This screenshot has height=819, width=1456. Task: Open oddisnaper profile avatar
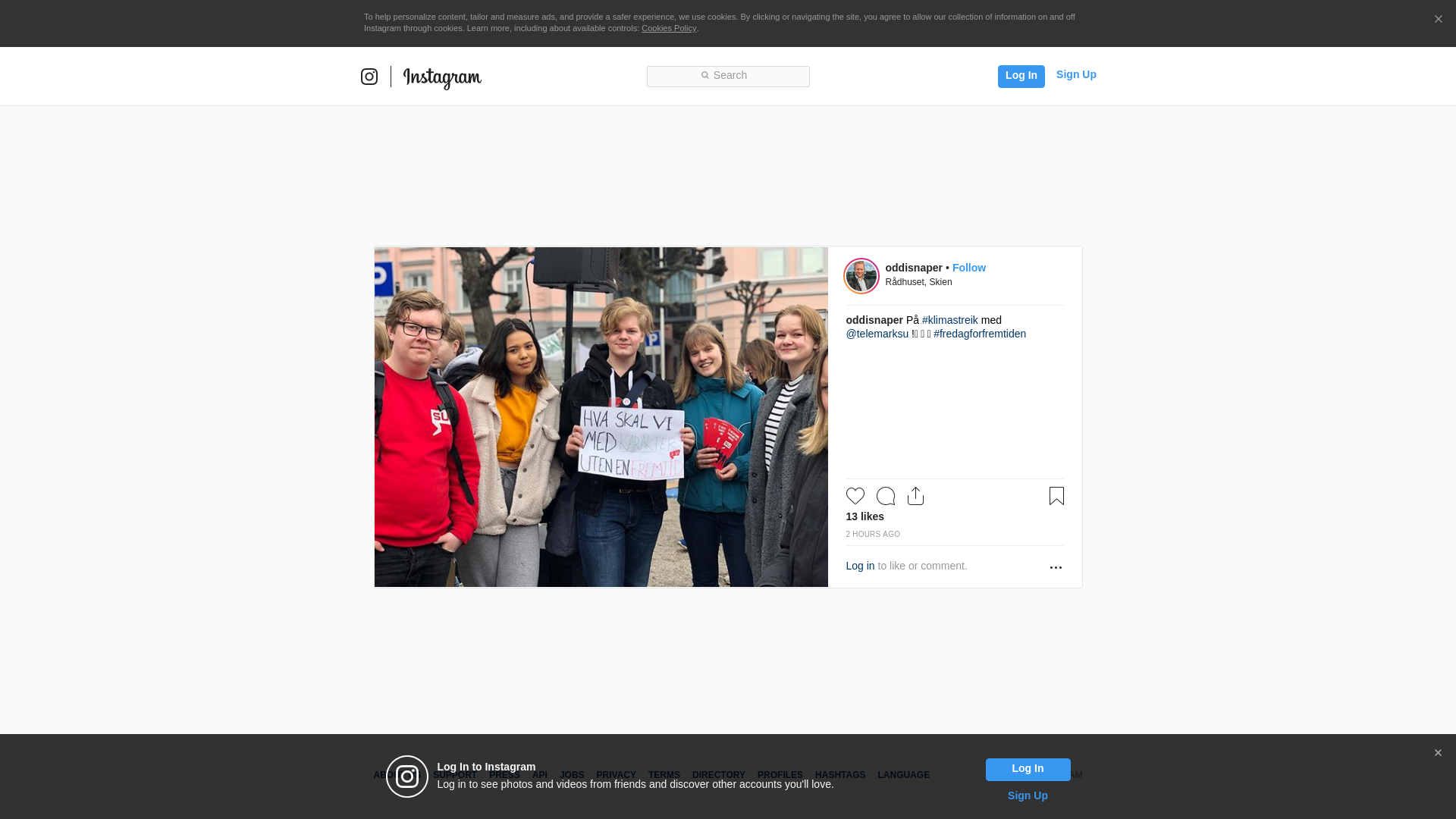click(x=861, y=275)
